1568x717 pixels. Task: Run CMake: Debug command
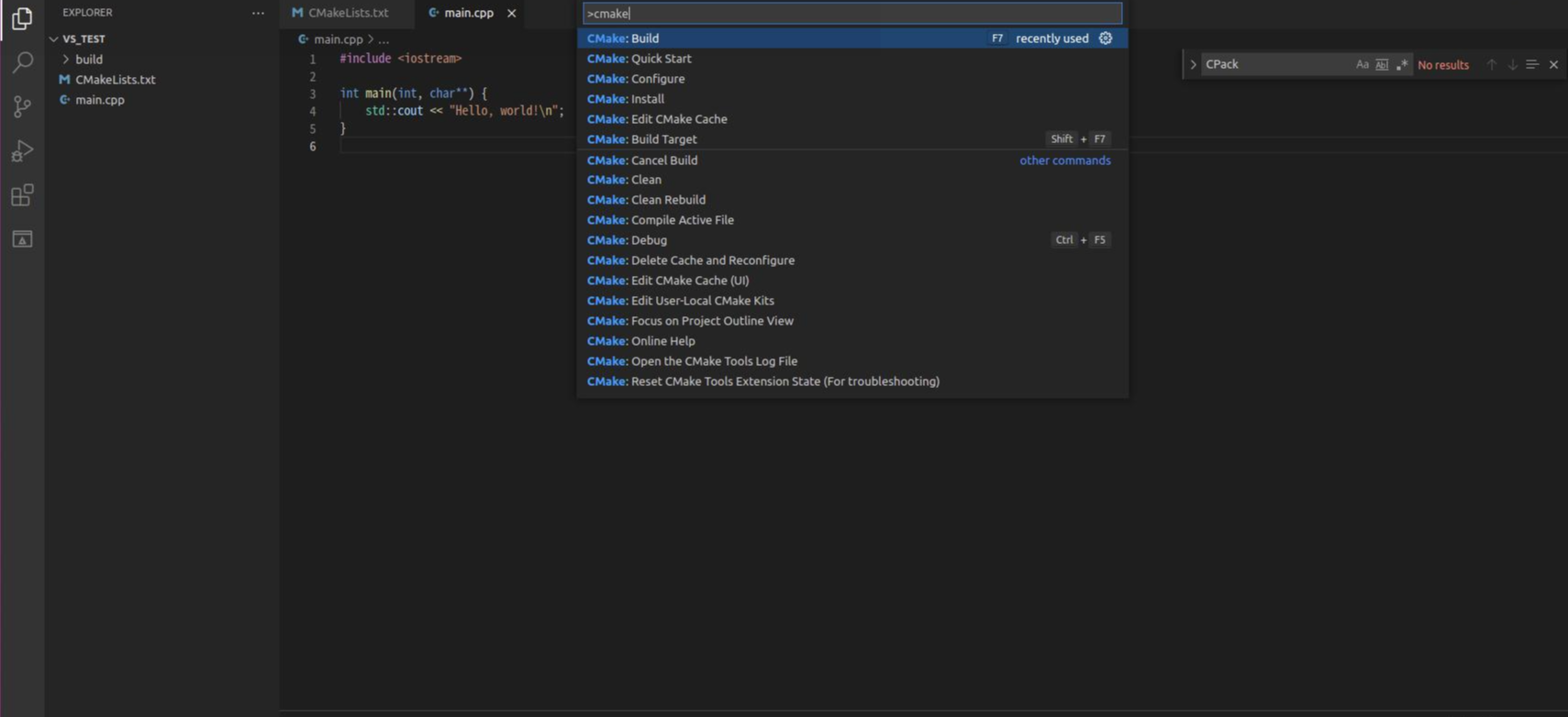(852, 240)
